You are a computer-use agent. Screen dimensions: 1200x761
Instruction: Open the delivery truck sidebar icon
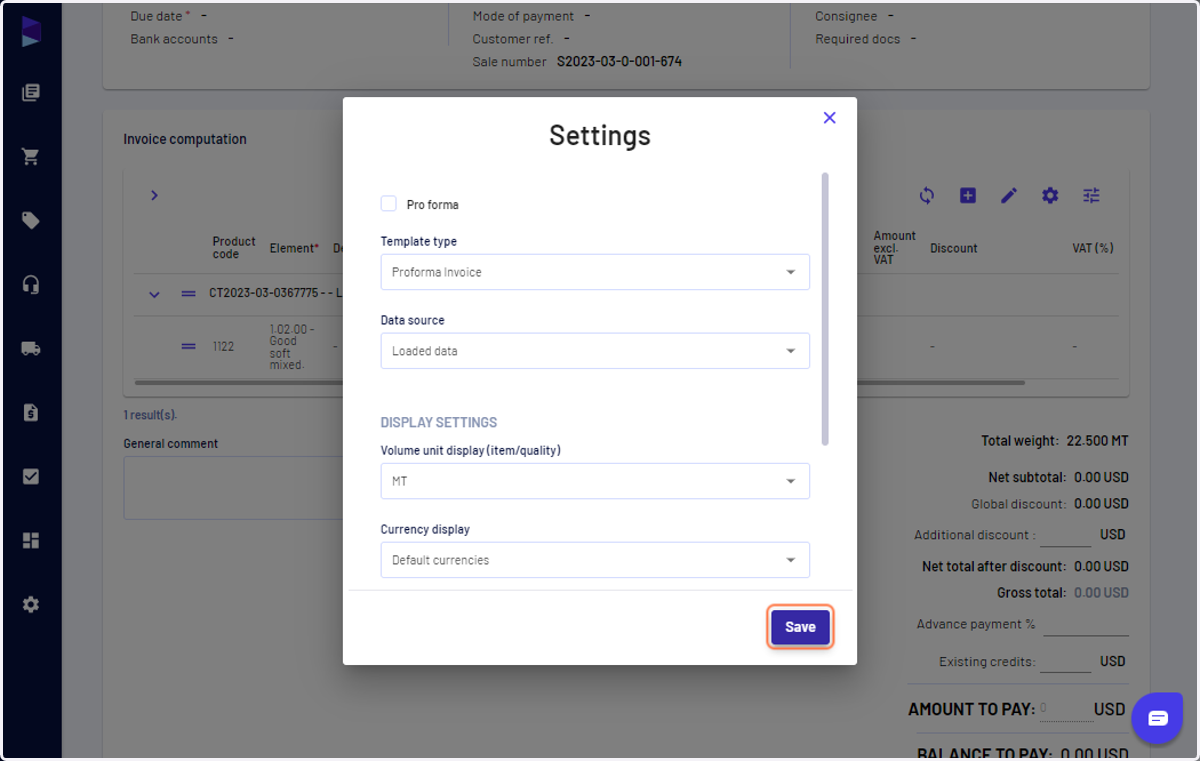(31, 349)
